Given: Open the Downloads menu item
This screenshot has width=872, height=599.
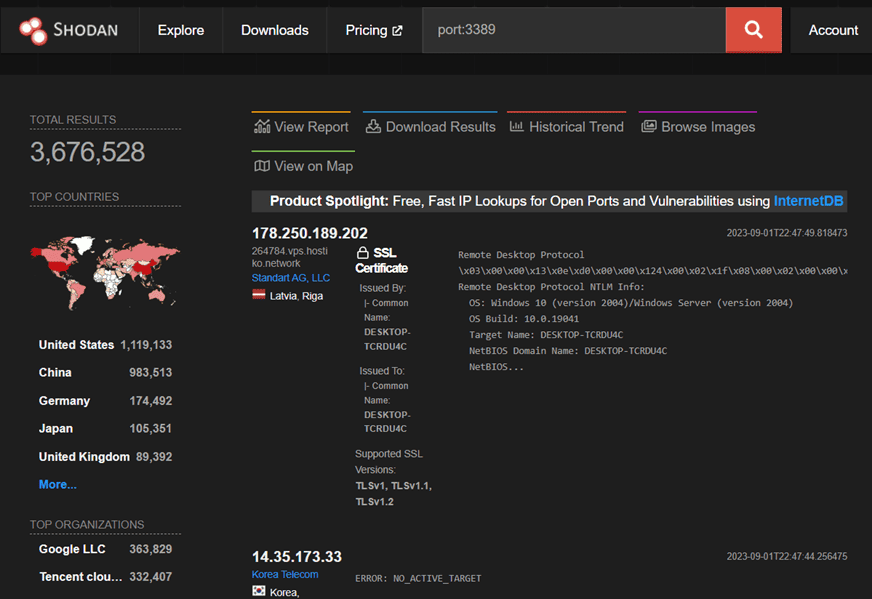Looking at the screenshot, I should [x=274, y=30].
